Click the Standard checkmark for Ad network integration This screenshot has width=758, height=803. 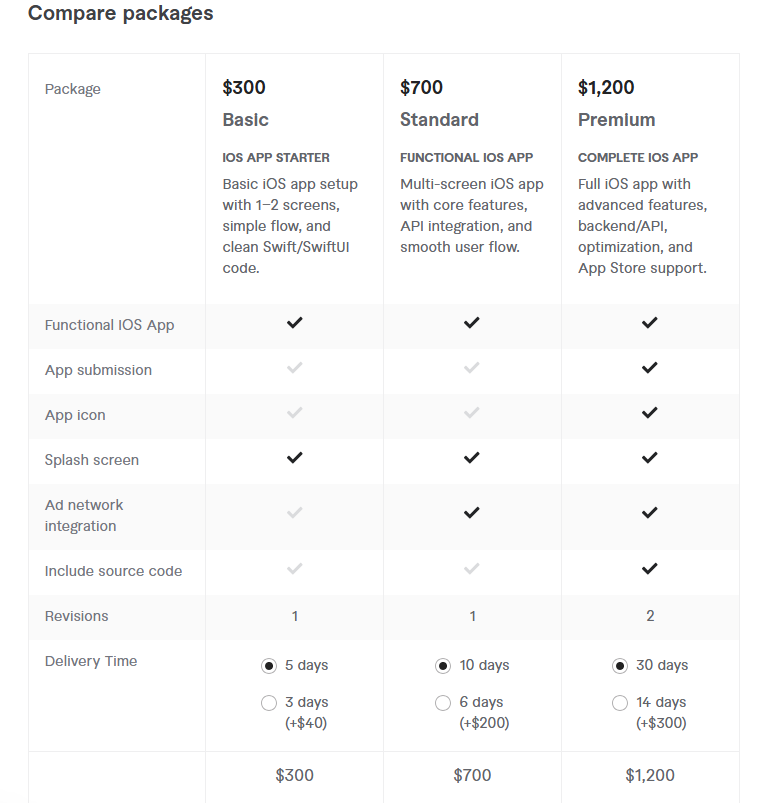pos(472,513)
